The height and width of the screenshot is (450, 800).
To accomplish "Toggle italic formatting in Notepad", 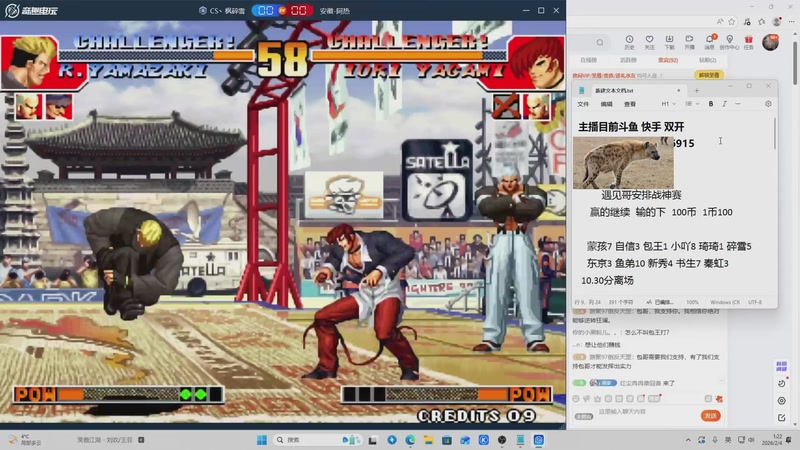I will coord(724,104).
